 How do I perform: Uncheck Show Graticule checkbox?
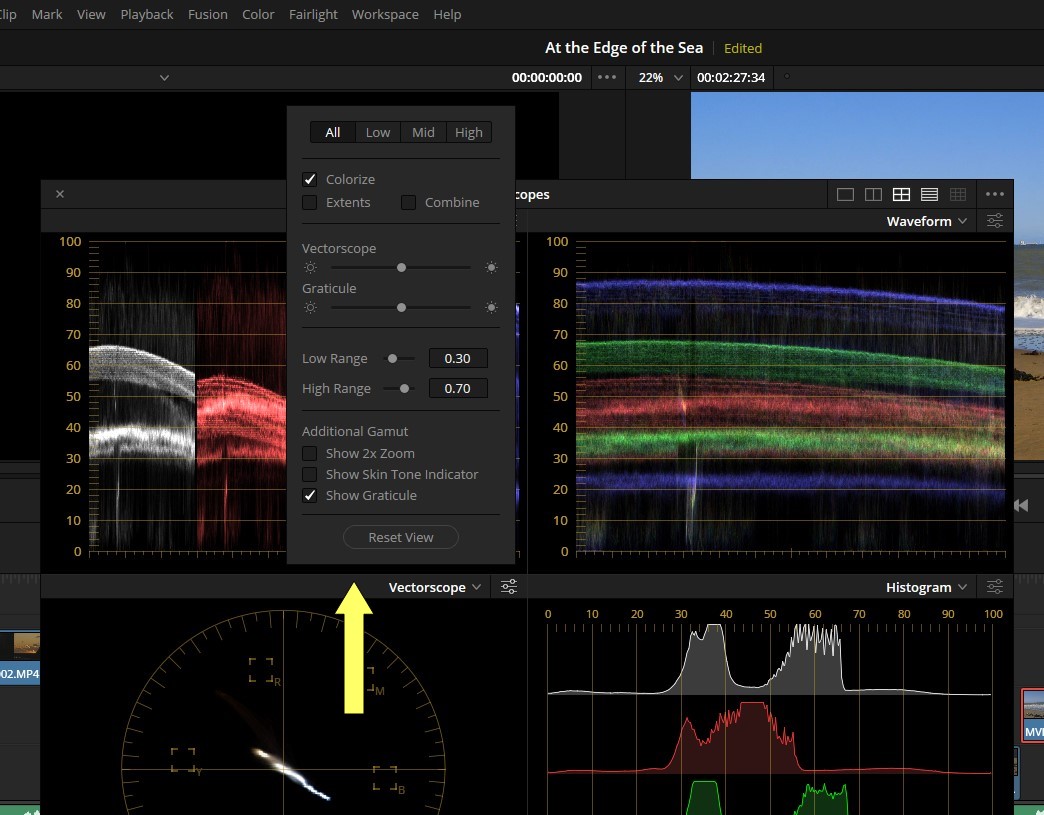[x=310, y=495]
